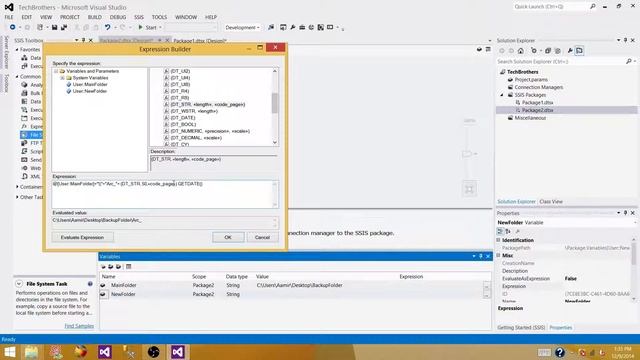The width and height of the screenshot is (640, 360).
Task: Open the SSIS menu
Action: (139, 17)
